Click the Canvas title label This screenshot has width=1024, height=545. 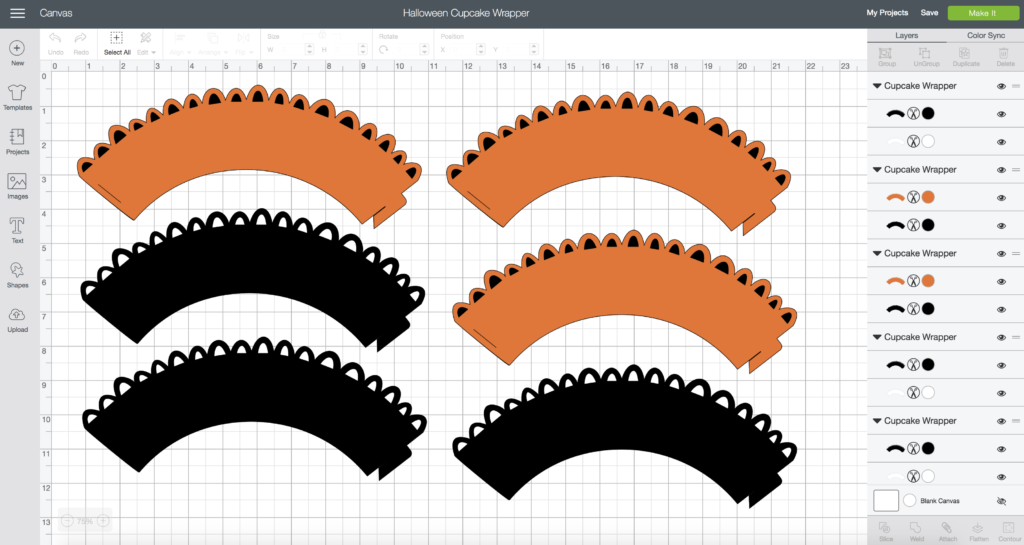56,13
